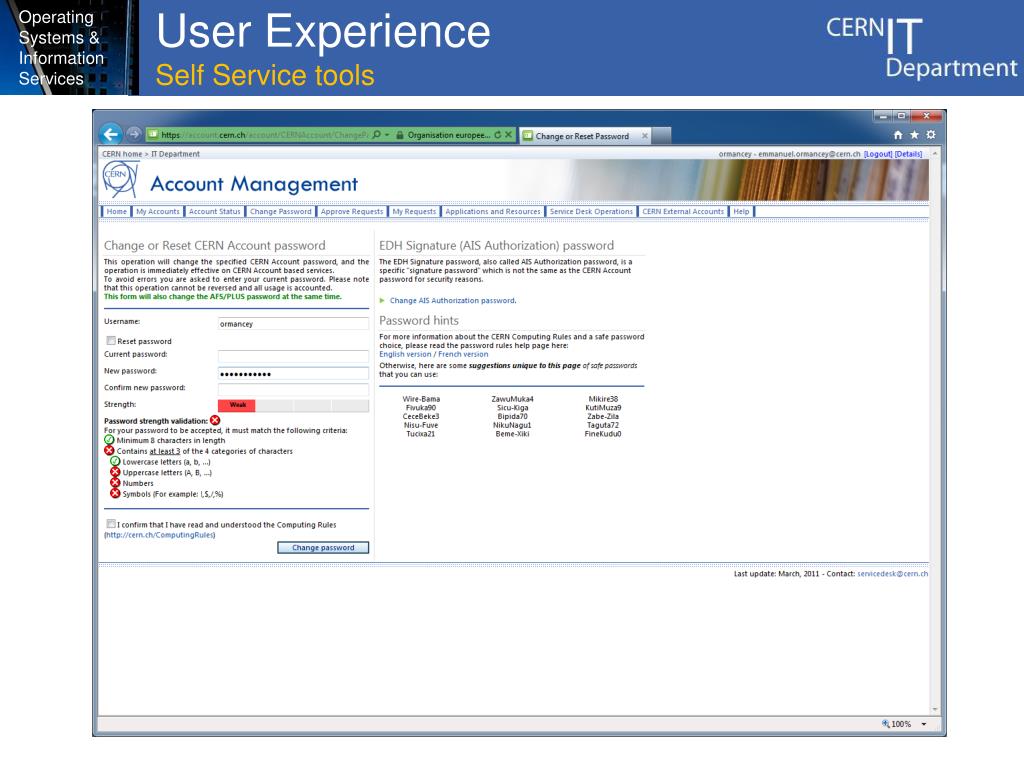Click the padlock security icon in address bar
The height and width of the screenshot is (768, 1024).
coord(400,135)
